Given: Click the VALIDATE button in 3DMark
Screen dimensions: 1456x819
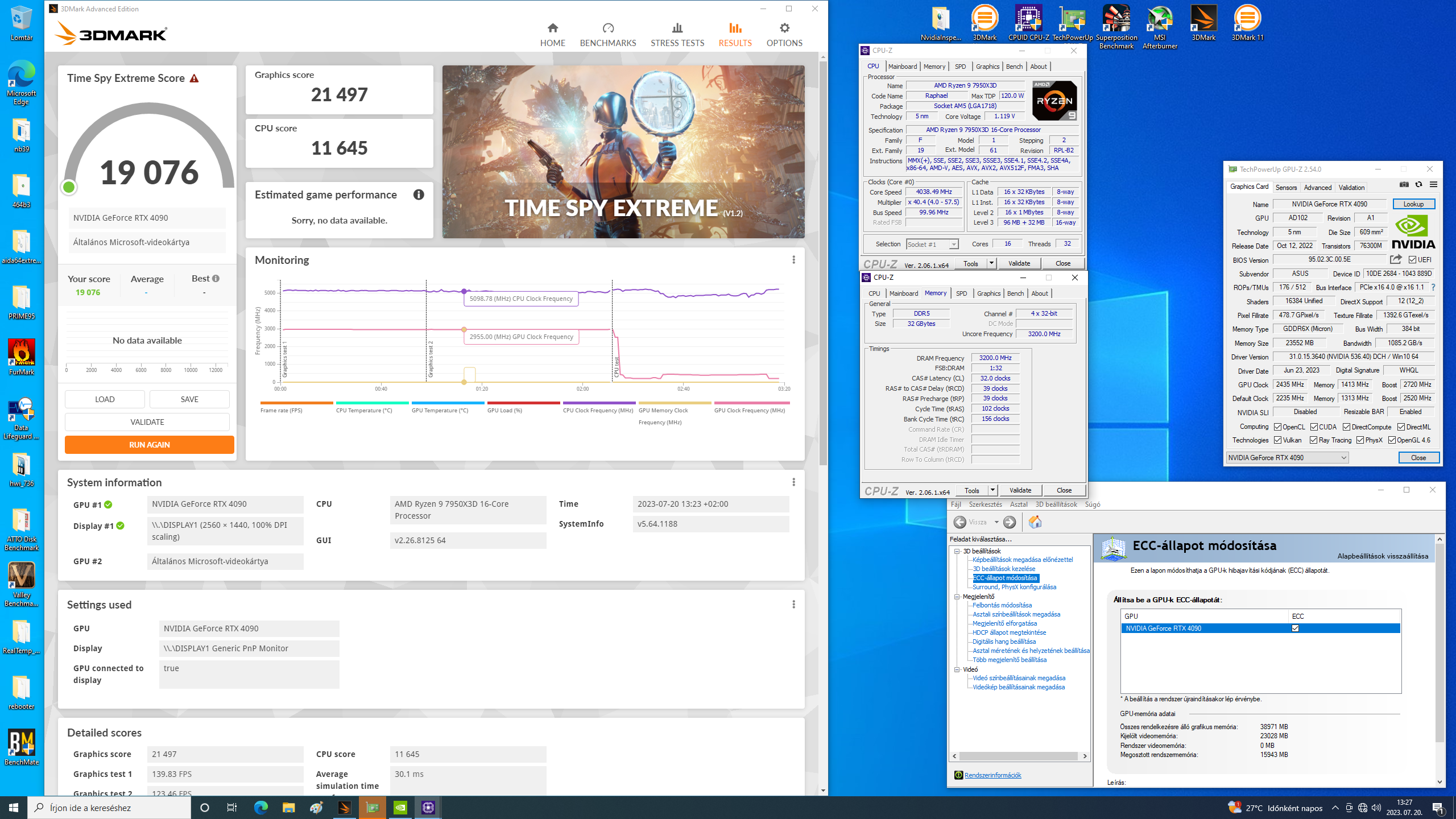Looking at the screenshot, I should pyautogui.click(x=147, y=422).
